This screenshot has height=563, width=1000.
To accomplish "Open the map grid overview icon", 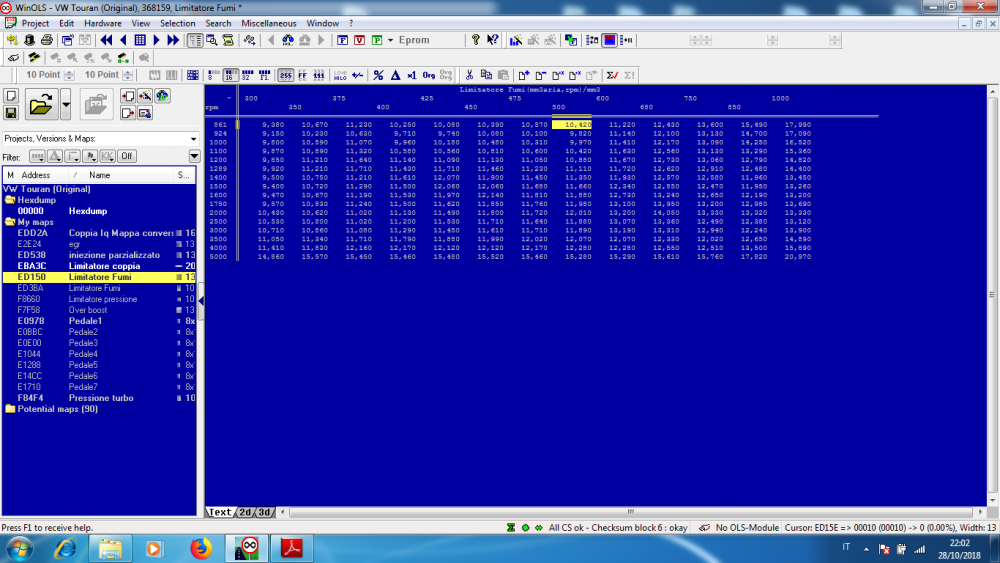I will pos(140,40).
